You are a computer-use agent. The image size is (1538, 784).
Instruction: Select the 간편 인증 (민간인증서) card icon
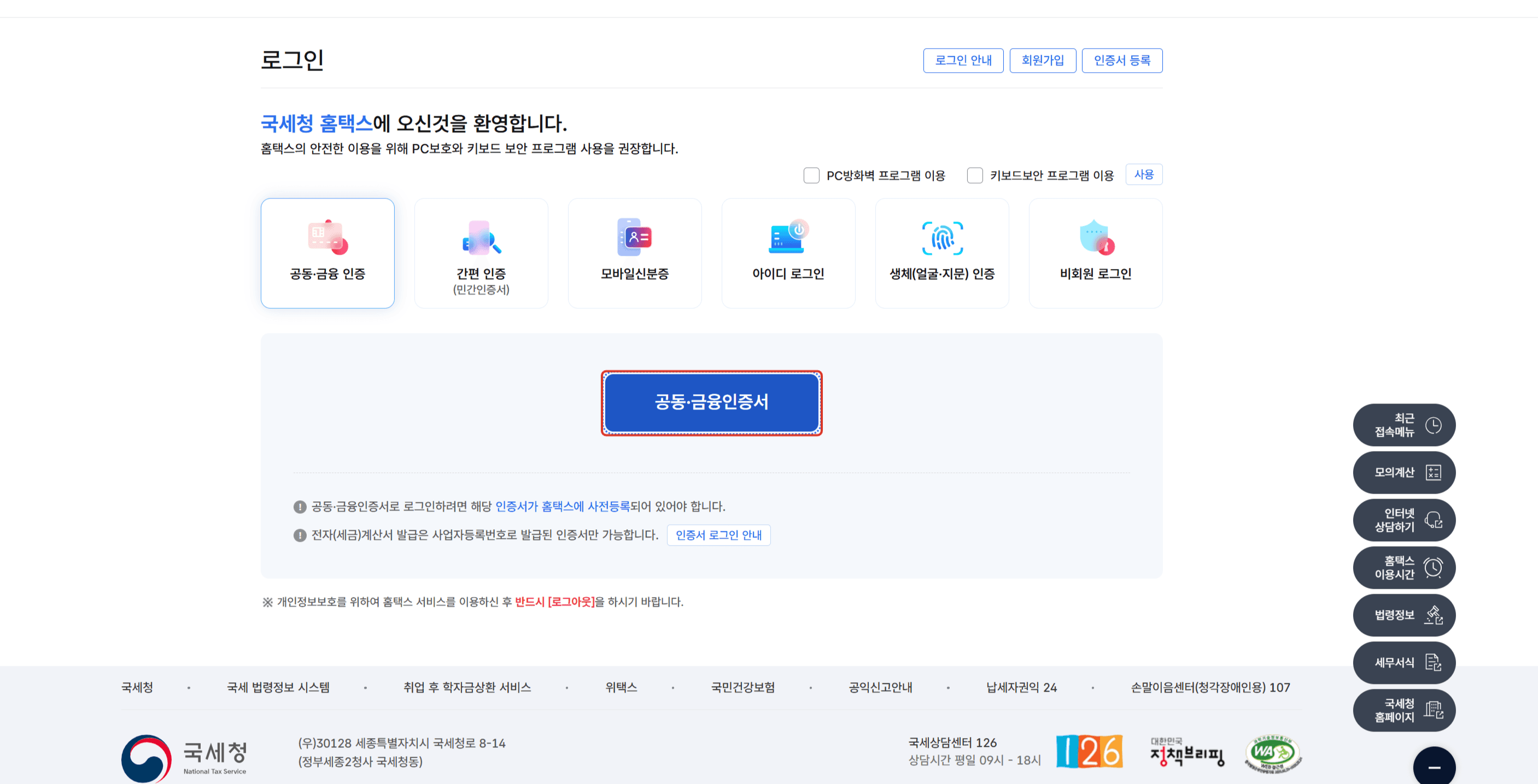pos(481,237)
